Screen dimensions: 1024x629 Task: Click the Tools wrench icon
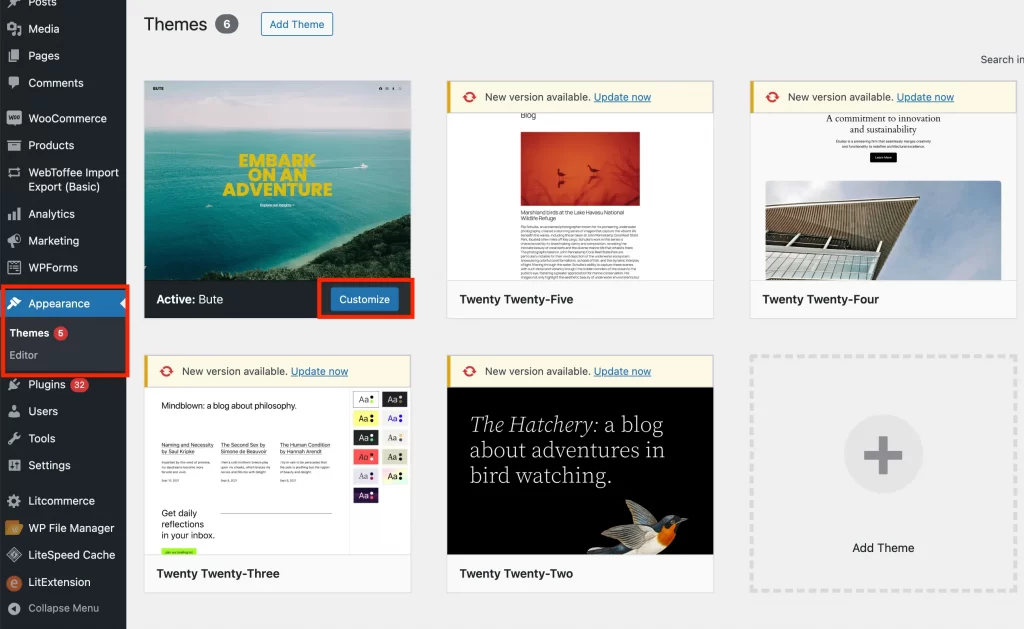[x=14, y=438]
